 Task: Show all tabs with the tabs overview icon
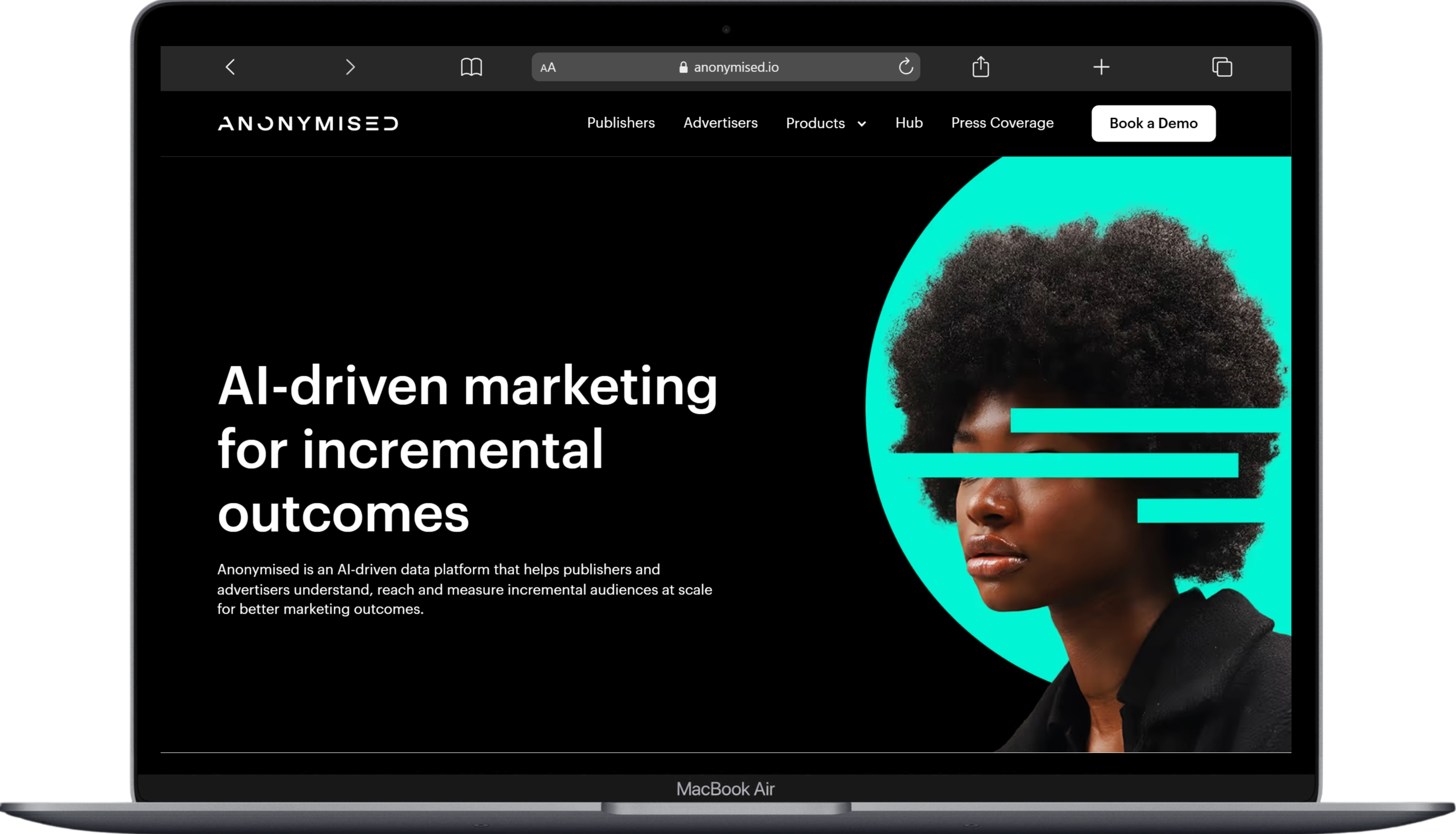pos(1222,67)
